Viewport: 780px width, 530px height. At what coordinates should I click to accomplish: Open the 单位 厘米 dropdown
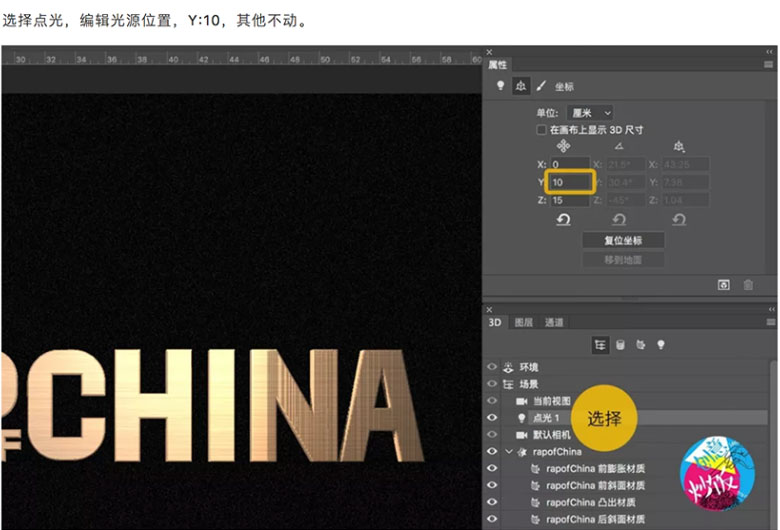[x=590, y=113]
